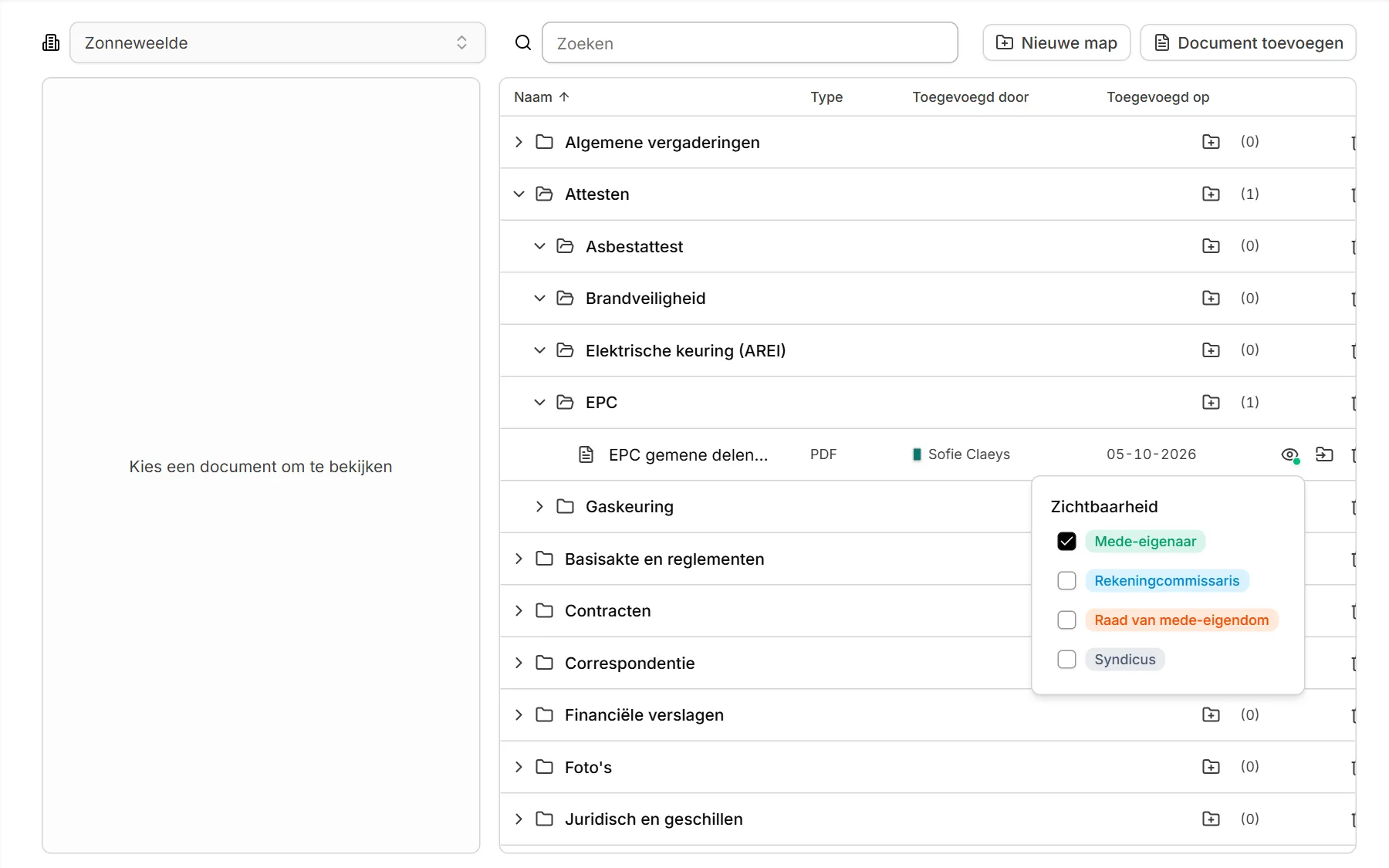Click the search magnifier icon

[x=523, y=42]
